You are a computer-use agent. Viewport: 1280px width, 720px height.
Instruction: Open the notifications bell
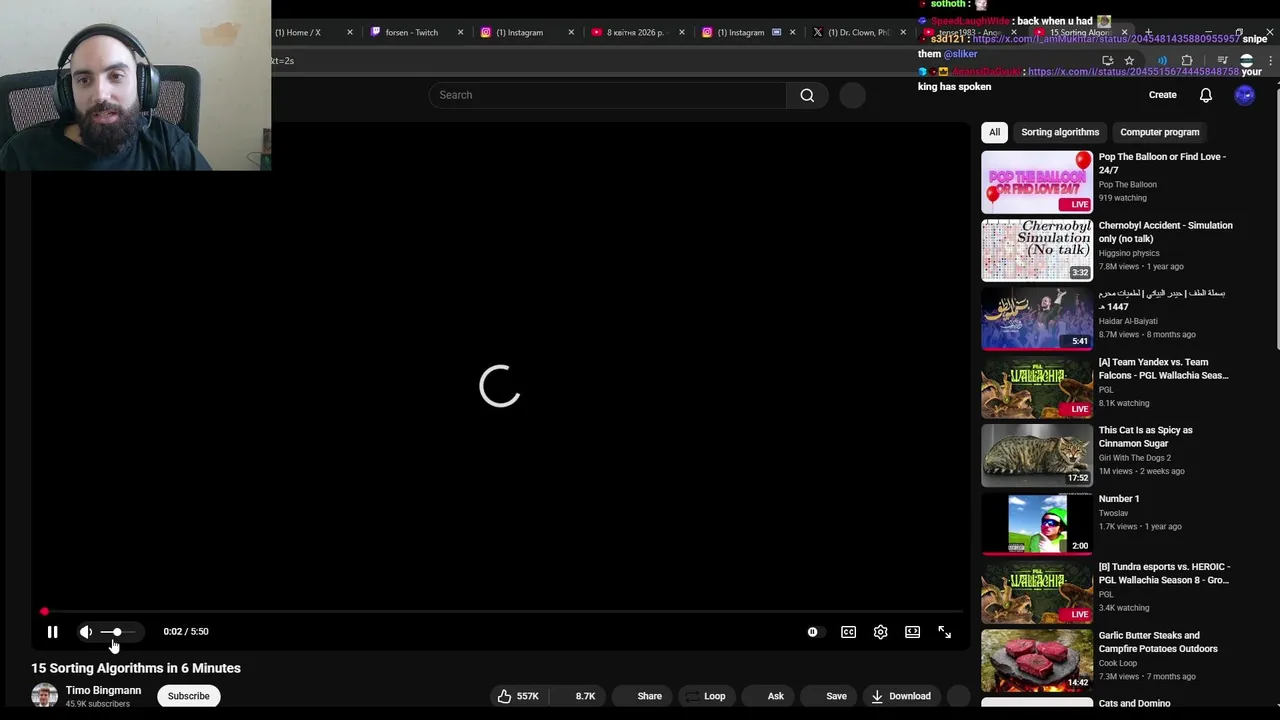click(1206, 95)
